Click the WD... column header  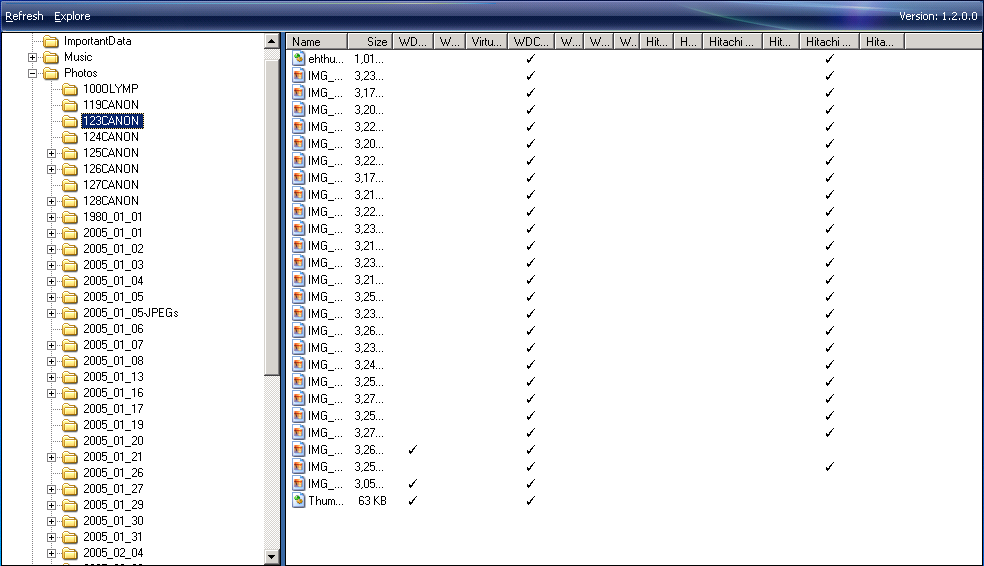(x=413, y=42)
